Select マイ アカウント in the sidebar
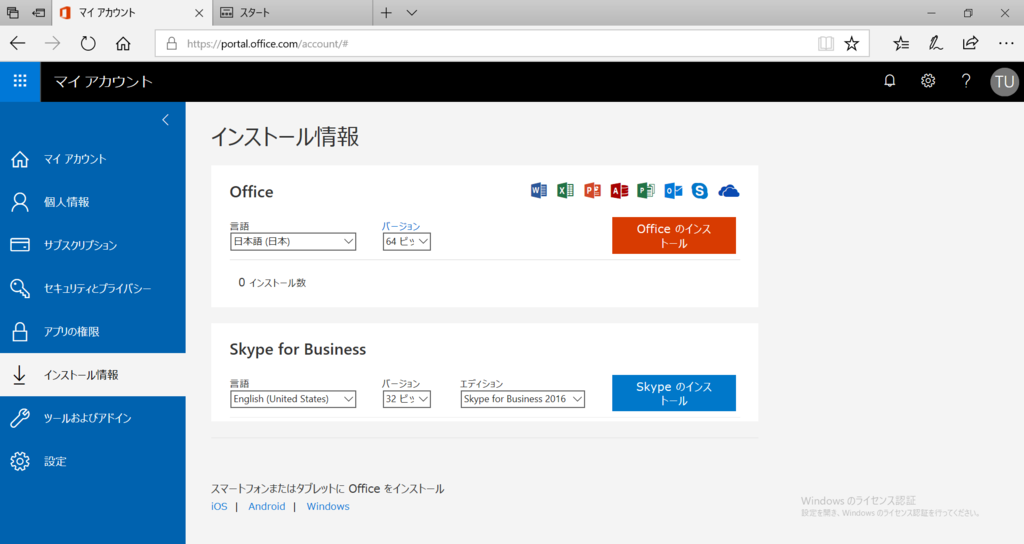 click(x=93, y=159)
